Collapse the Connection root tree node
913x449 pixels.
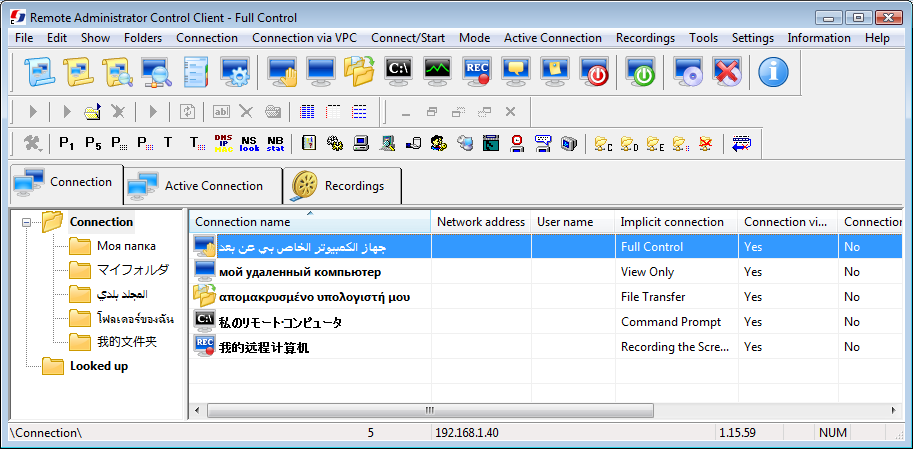[26, 222]
